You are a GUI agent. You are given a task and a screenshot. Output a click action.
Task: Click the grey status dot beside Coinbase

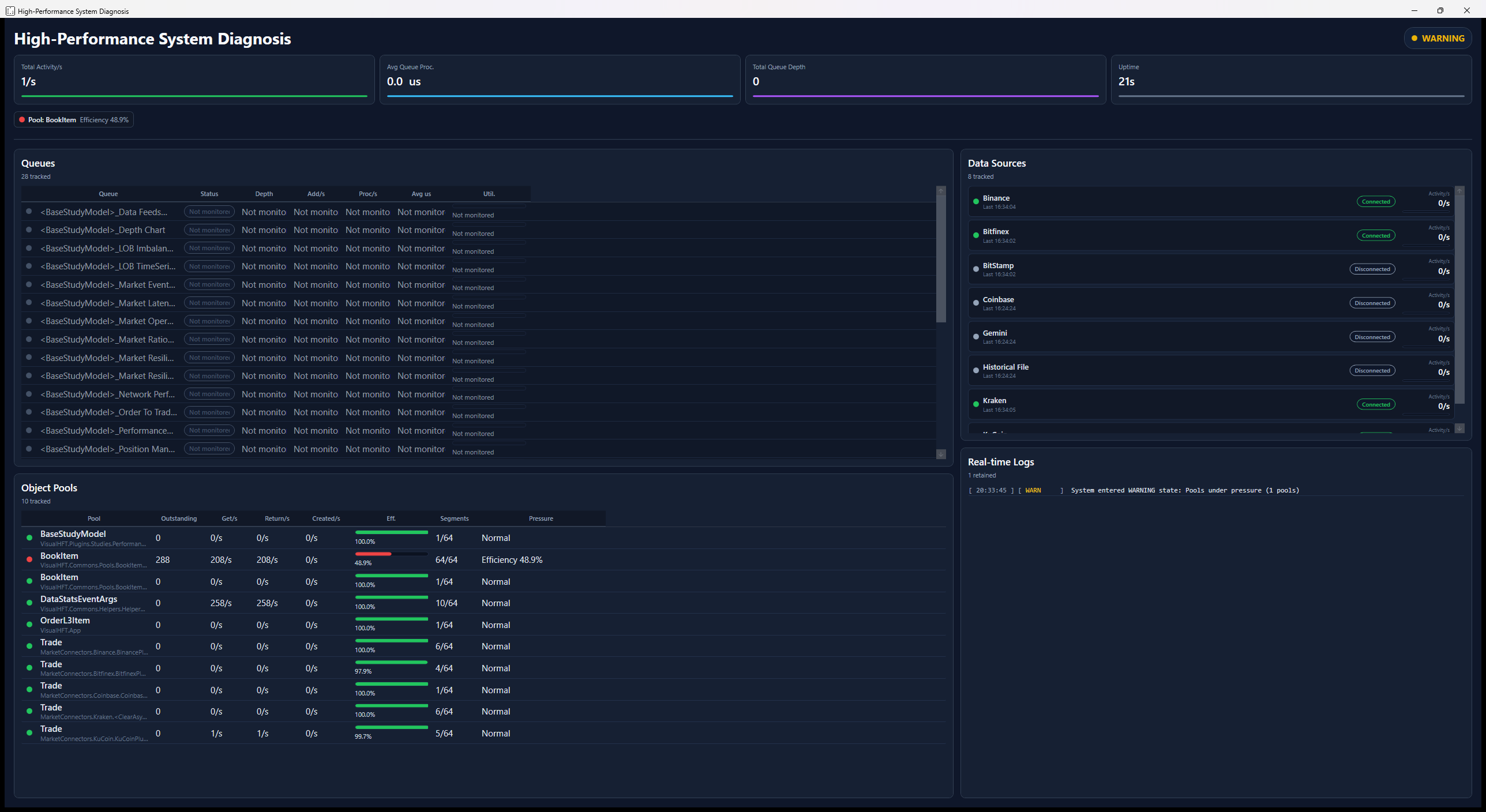pyautogui.click(x=976, y=303)
